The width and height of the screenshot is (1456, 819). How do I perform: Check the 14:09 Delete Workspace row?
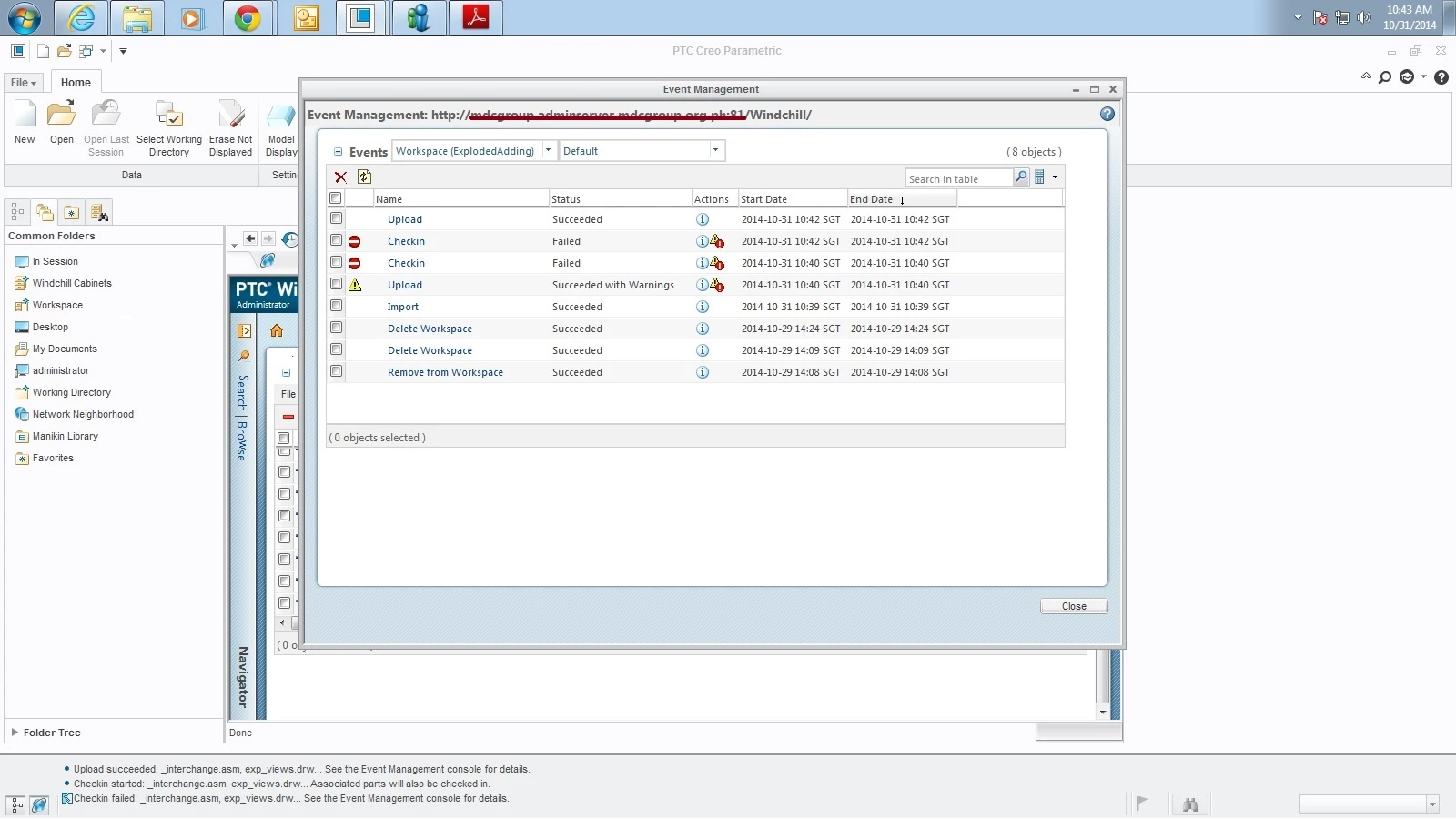337,349
